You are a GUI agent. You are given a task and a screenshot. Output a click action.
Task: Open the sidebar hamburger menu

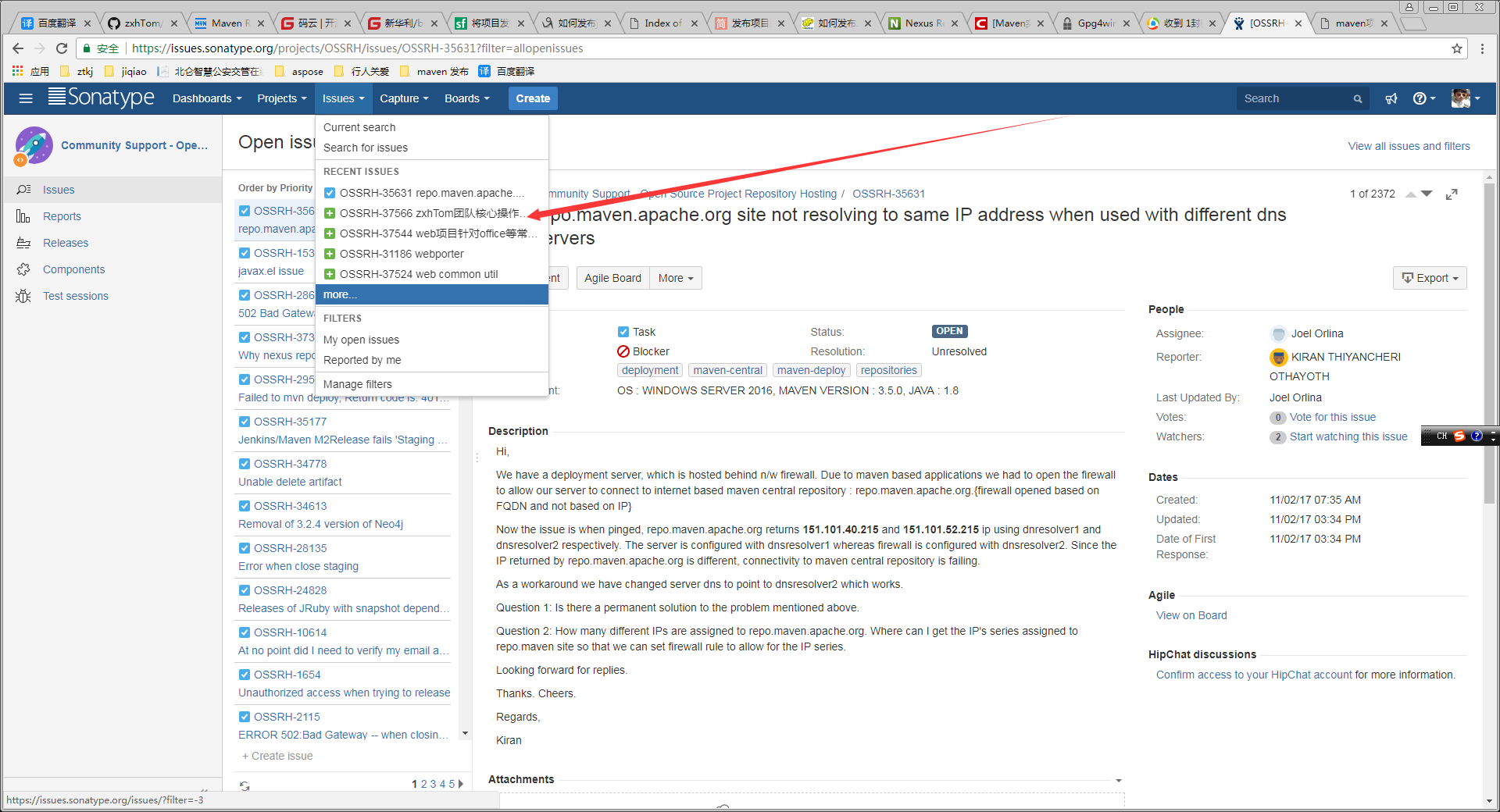[x=26, y=98]
